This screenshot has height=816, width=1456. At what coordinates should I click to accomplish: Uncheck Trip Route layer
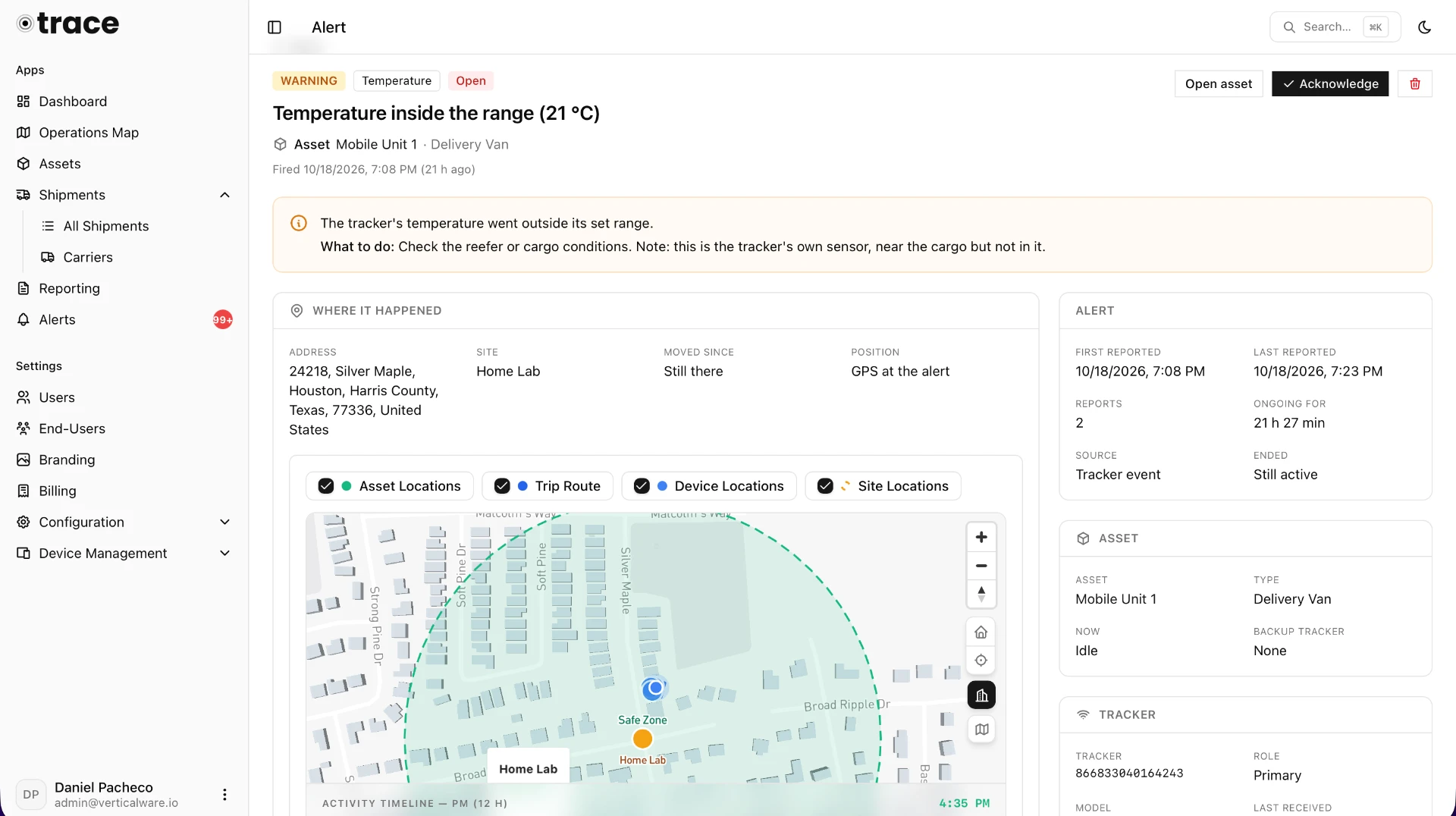coord(502,486)
